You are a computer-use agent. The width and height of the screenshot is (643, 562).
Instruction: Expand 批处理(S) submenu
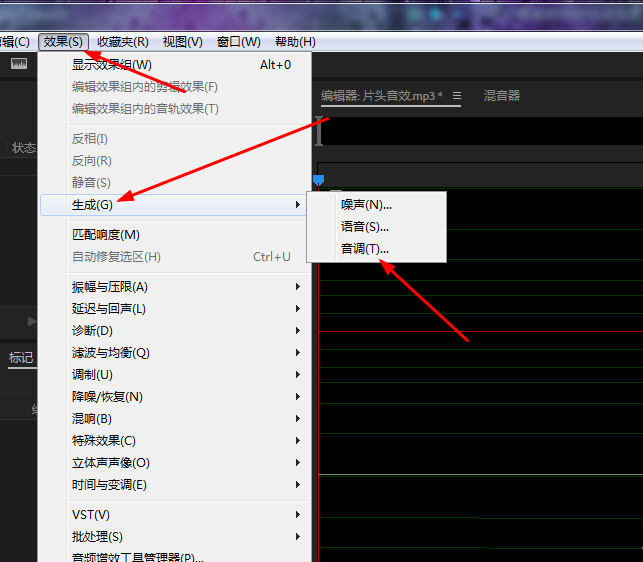(x=176, y=537)
